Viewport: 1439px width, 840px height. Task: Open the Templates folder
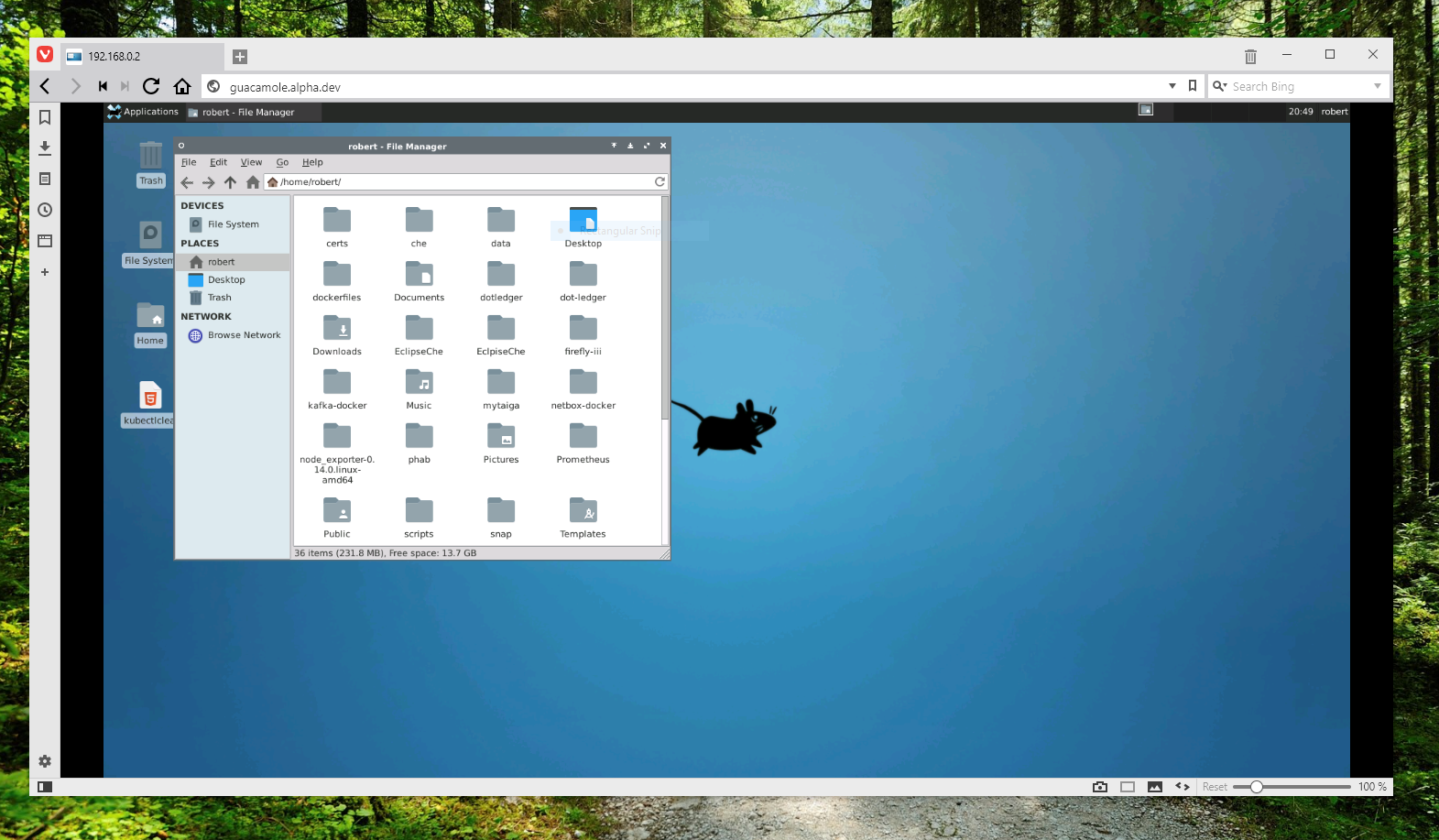(x=583, y=517)
